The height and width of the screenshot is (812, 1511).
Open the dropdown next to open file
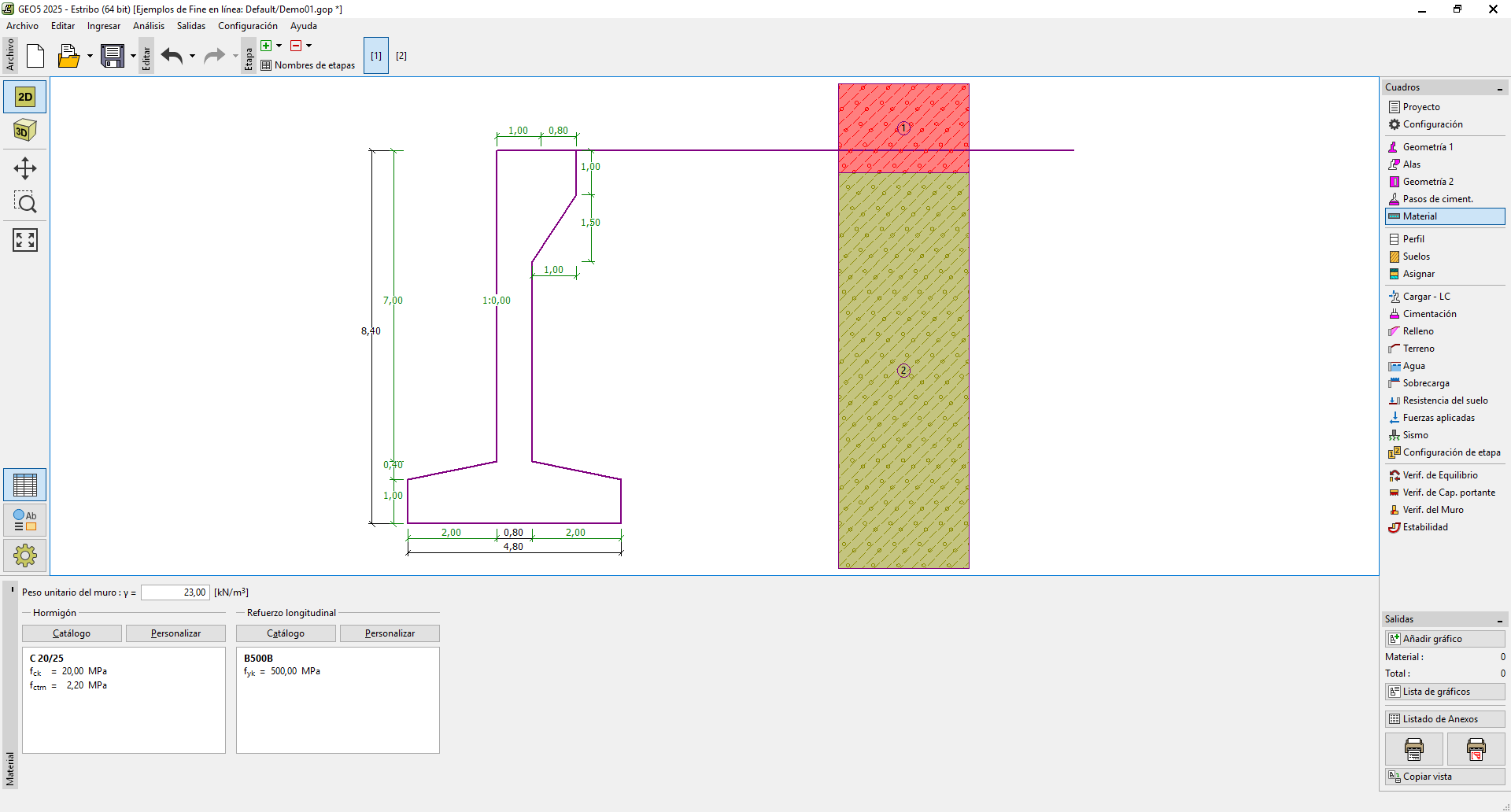(90, 56)
